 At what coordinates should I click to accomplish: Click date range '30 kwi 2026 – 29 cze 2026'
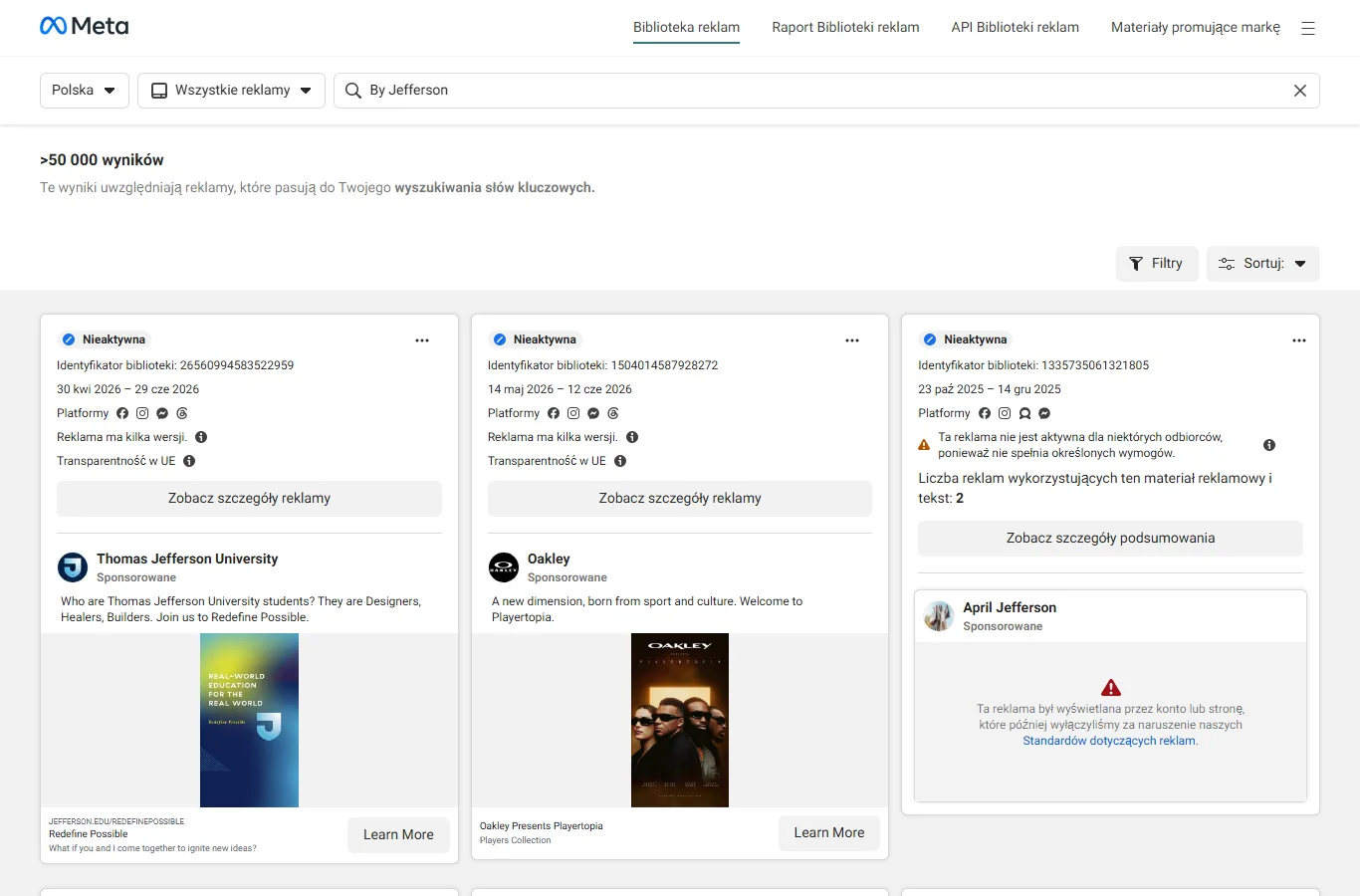pyautogui.click(x=127, y=389)
